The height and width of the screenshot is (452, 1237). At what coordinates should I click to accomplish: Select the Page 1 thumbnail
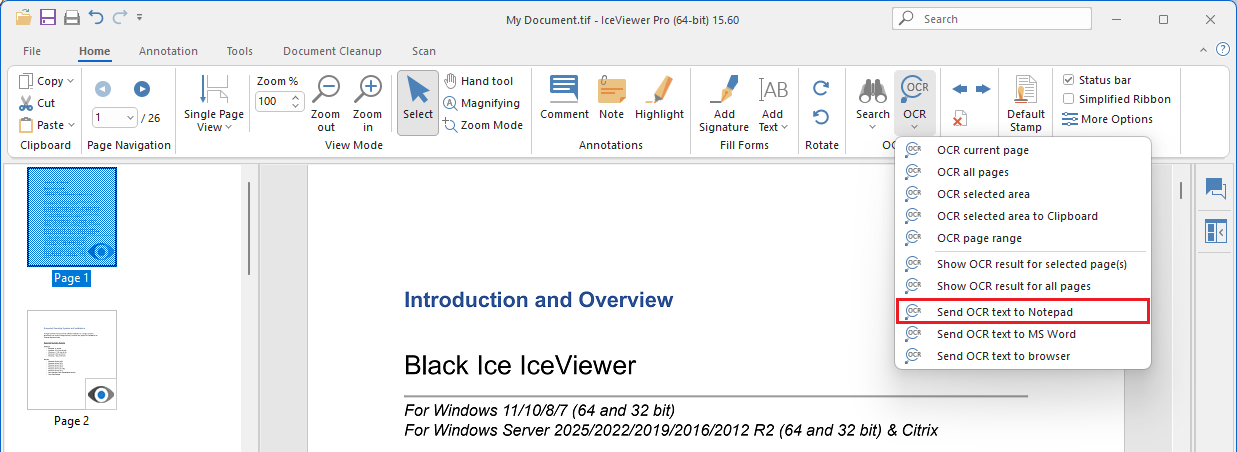coord(72,218)
